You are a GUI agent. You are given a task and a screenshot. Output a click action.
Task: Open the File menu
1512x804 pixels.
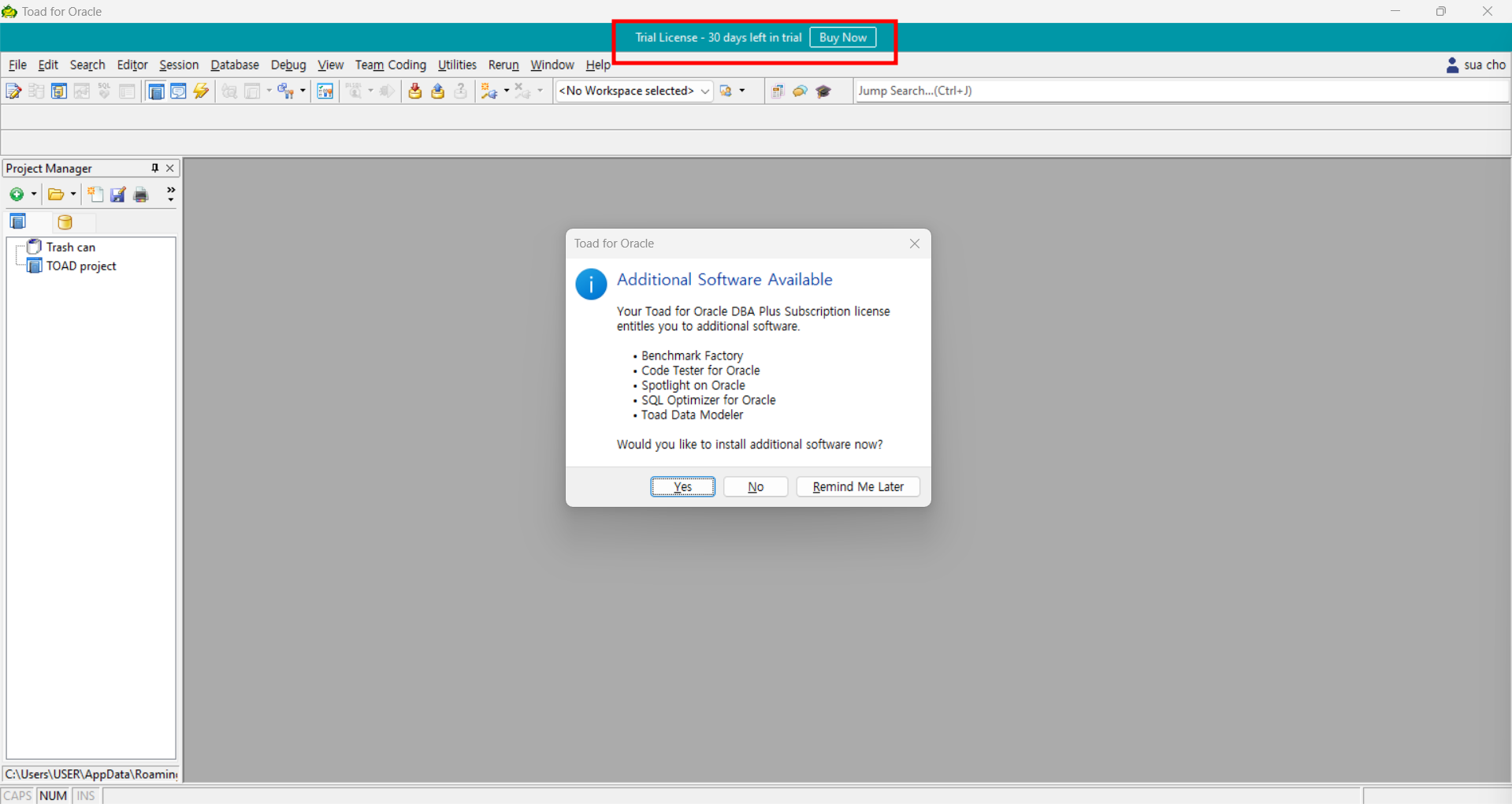click(x=17, y=65)
